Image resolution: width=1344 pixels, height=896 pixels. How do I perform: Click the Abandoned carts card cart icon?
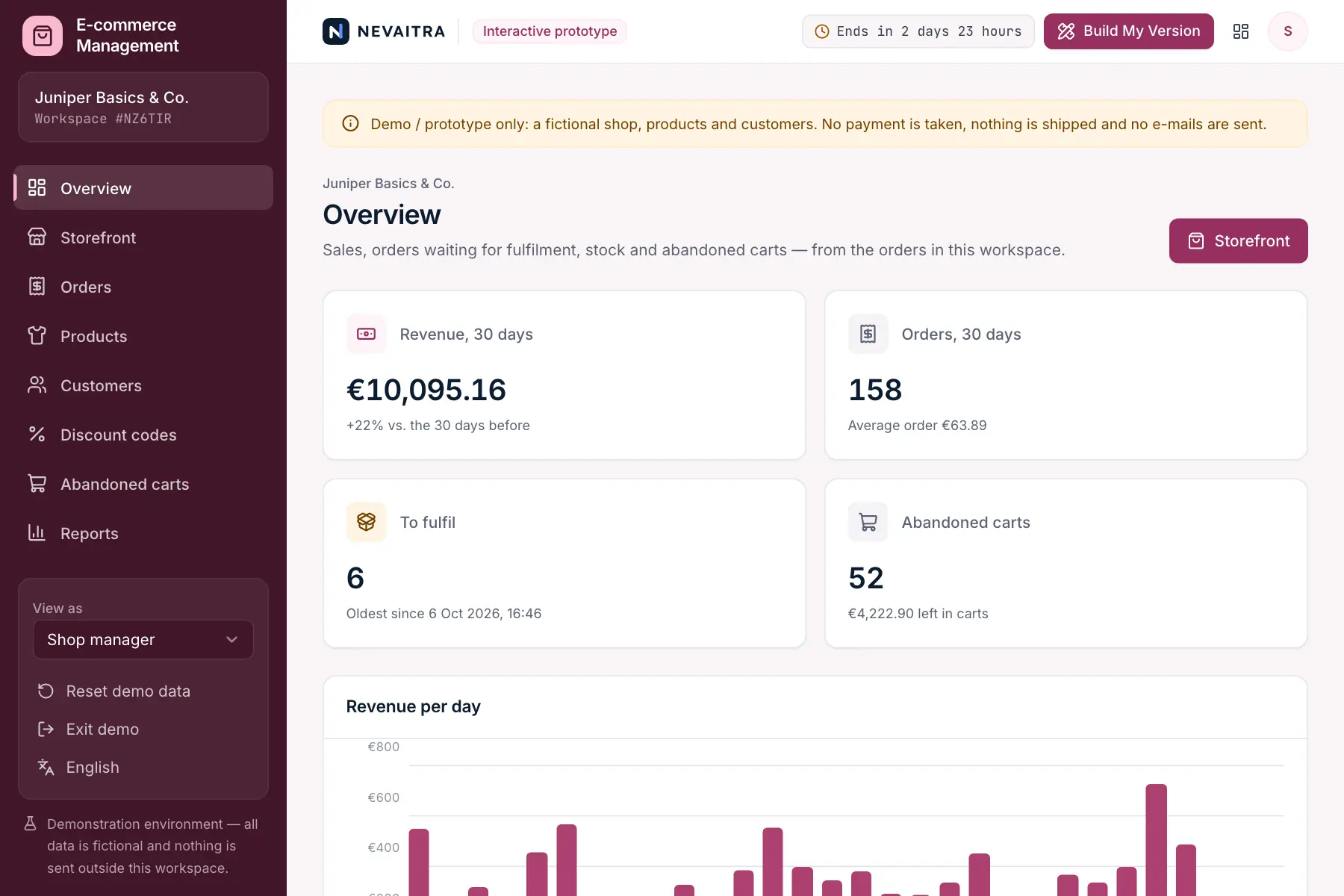pos(868,522)
